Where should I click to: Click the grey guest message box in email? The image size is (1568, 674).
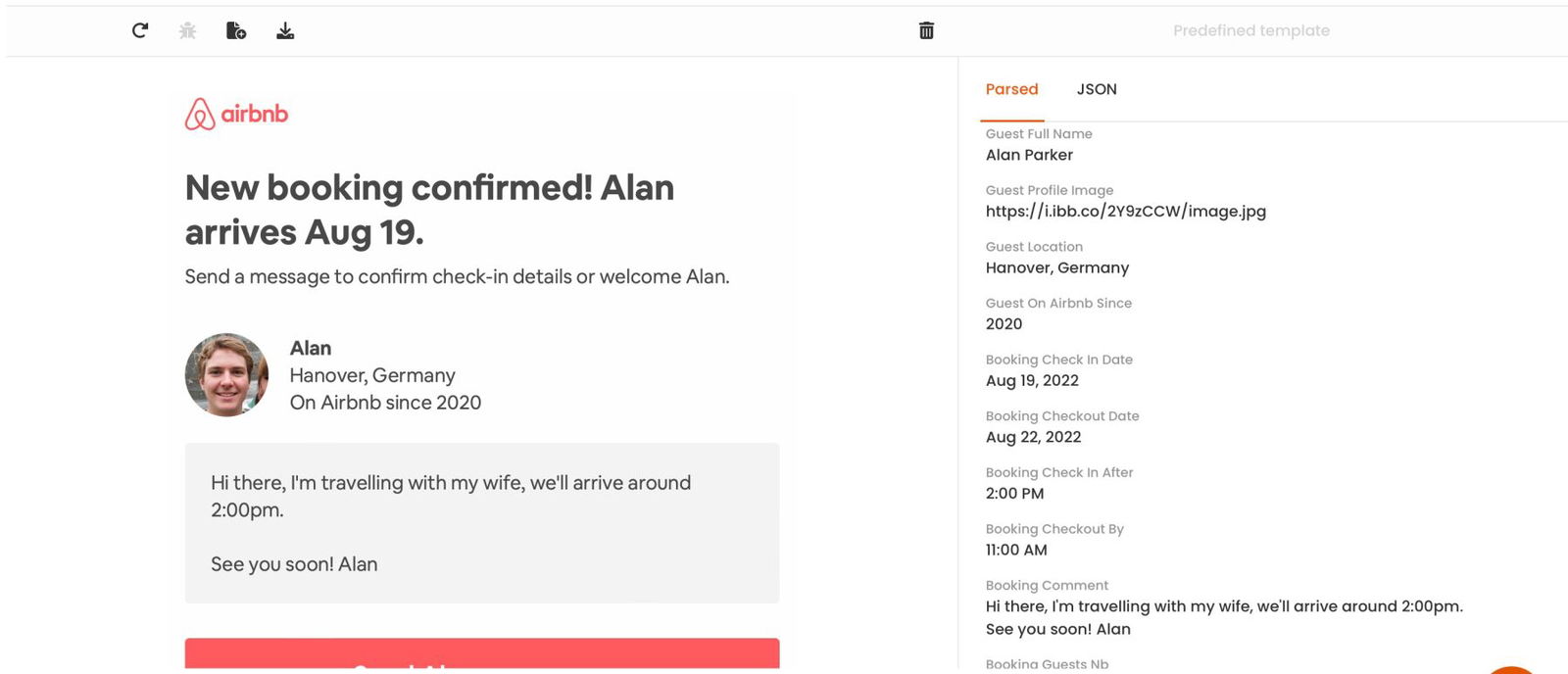481,523
